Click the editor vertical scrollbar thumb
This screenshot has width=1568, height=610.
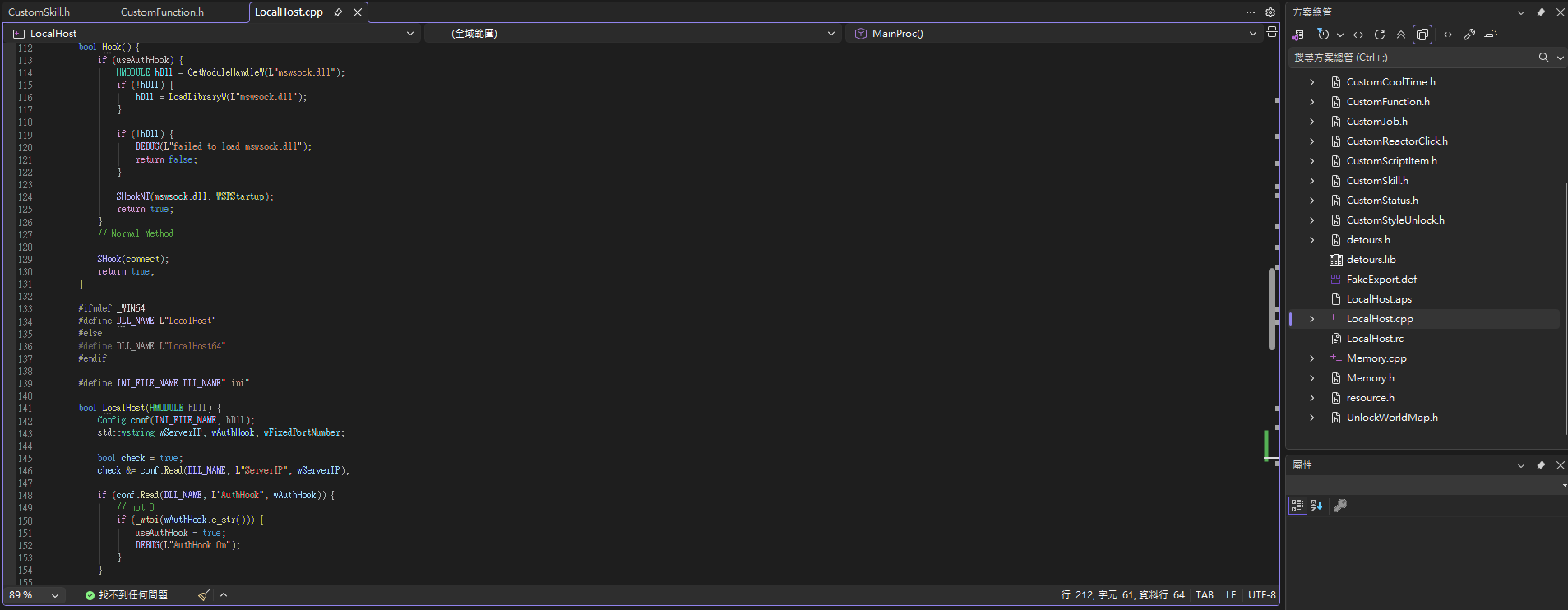pos(1272,308)
